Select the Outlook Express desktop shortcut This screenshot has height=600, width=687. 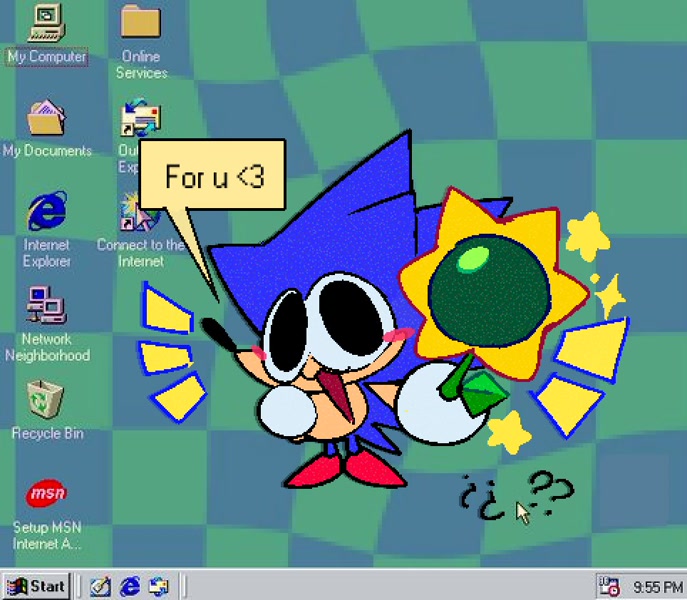139,119
